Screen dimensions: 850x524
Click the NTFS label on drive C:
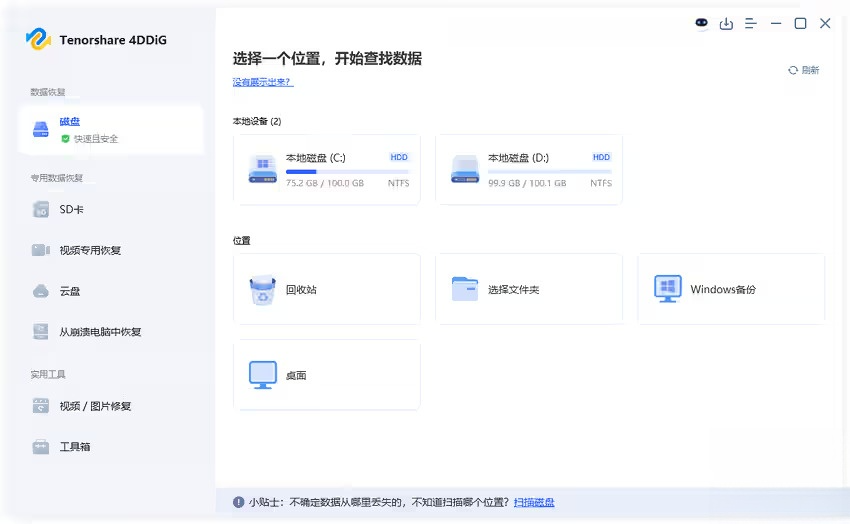[398, 183]
